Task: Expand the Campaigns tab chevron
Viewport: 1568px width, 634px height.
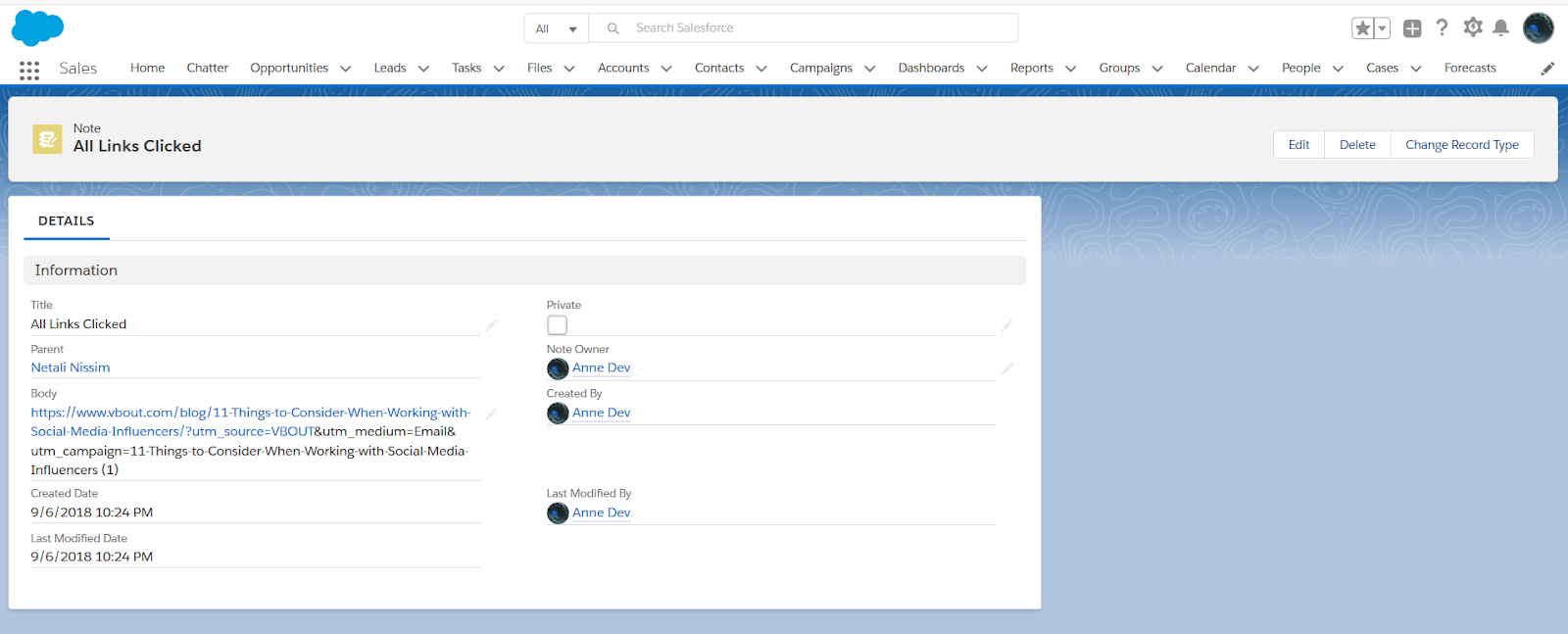Action: coord(869,69)
